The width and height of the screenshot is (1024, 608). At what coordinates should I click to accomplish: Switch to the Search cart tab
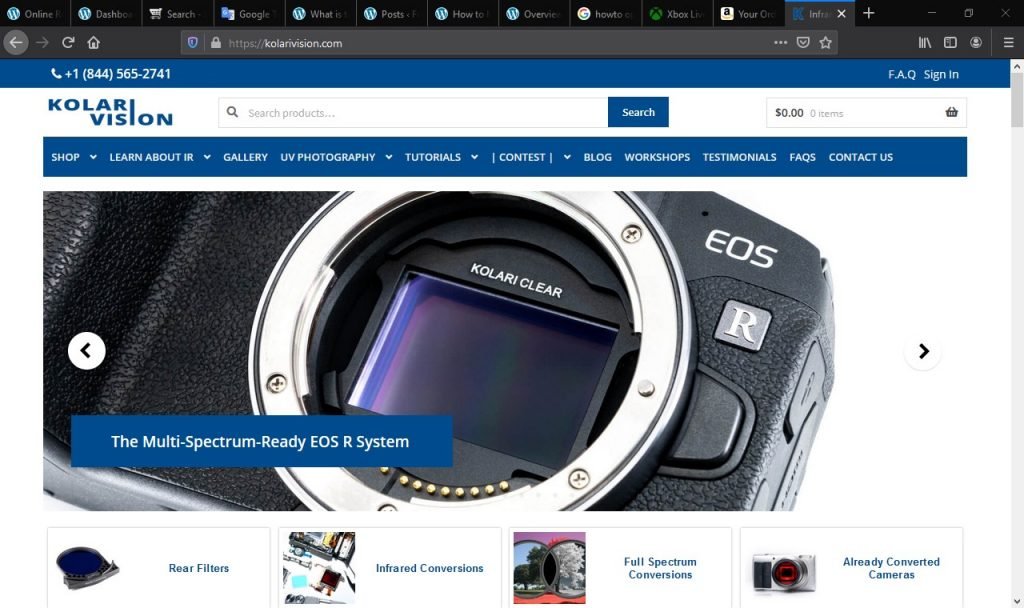click(x=178, y=14)
